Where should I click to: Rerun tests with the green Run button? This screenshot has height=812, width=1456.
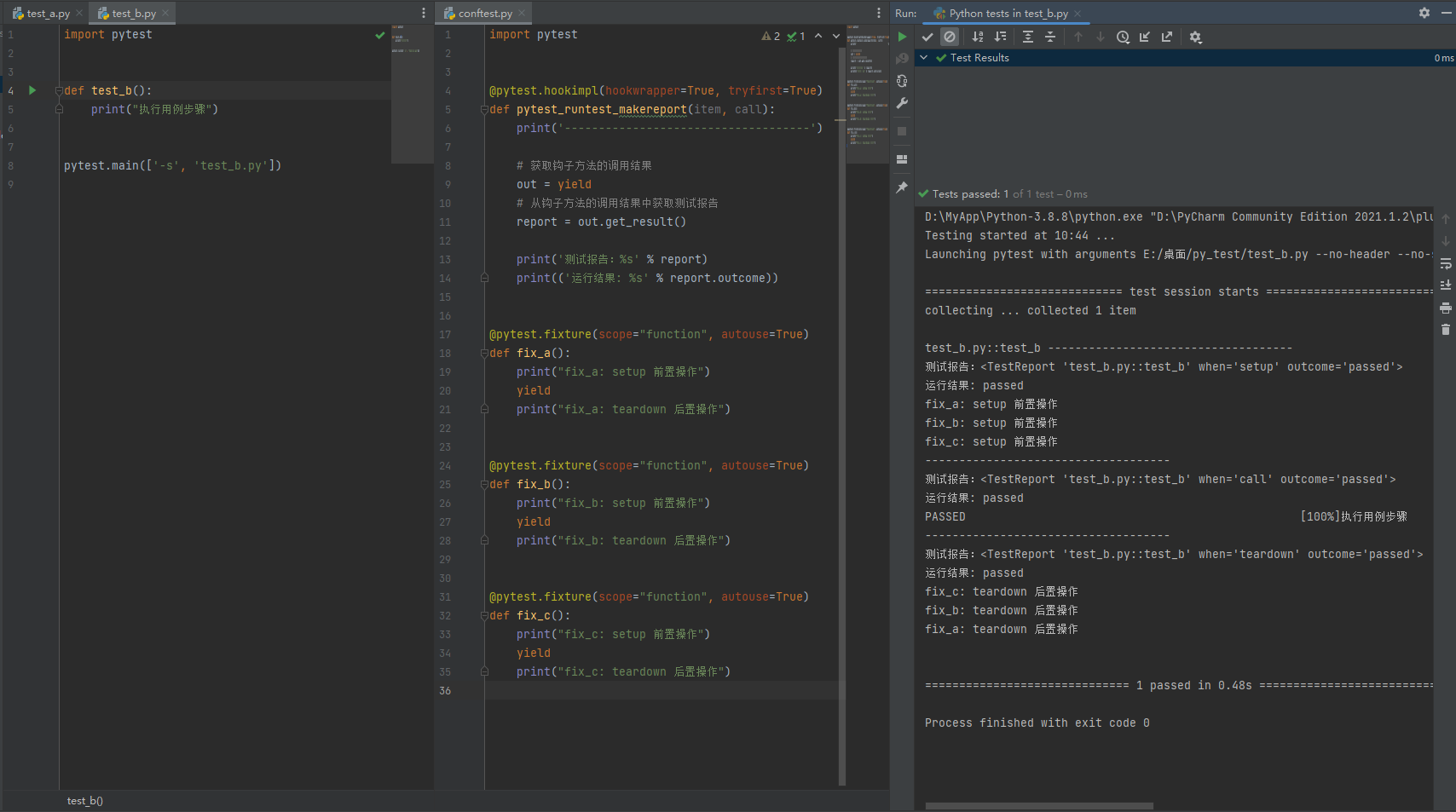coord(902,37)
